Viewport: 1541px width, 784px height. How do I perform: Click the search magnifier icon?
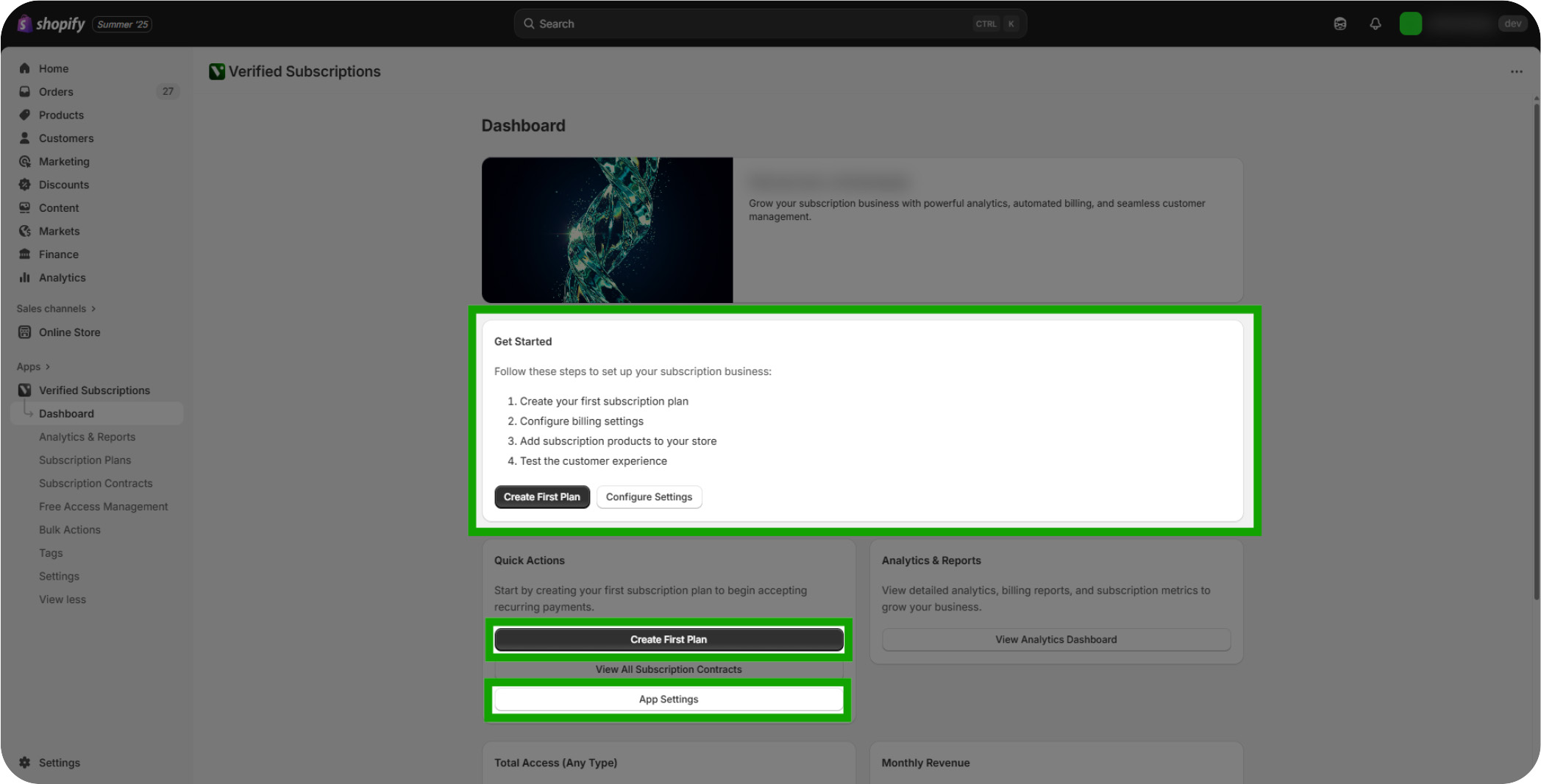pos(529,24)
